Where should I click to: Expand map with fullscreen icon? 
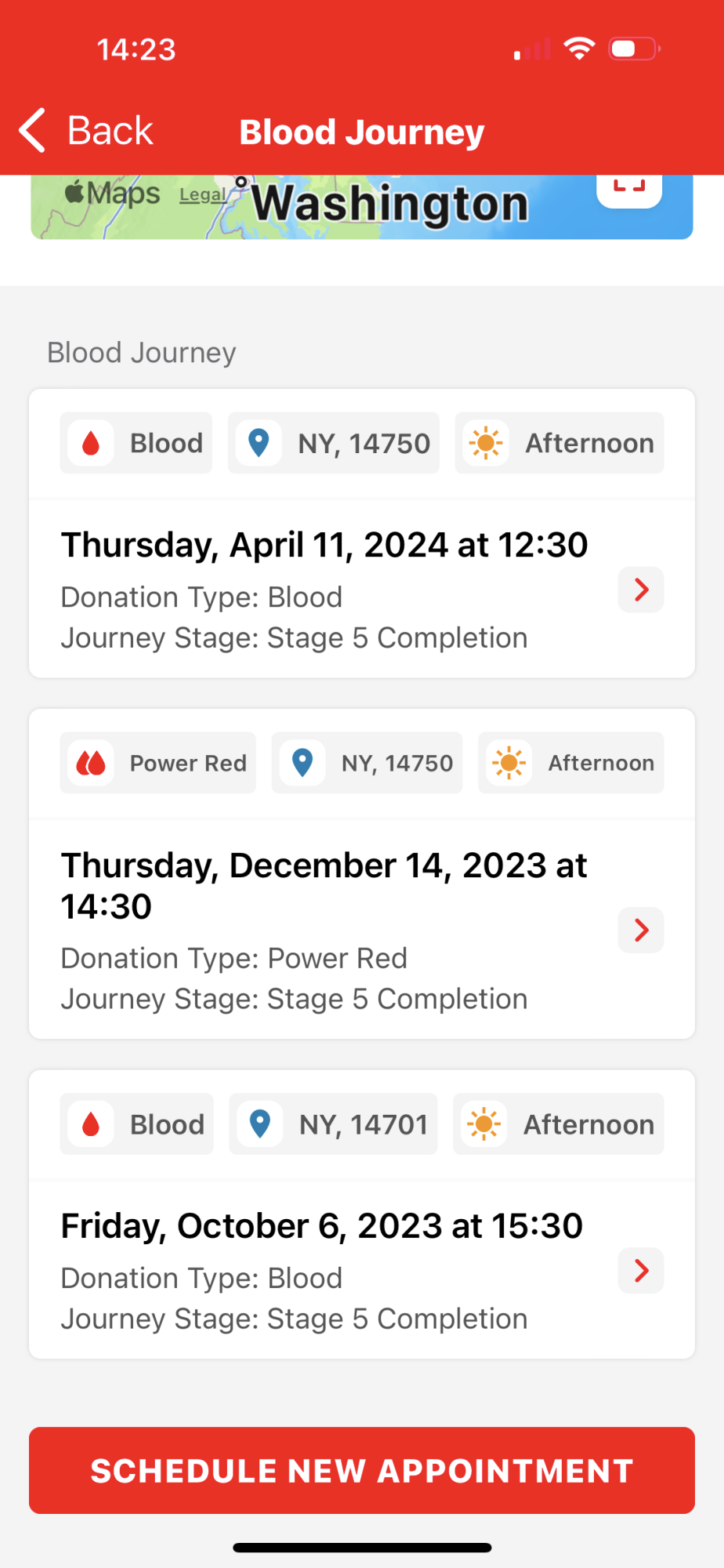pyautogui.click(x=629, y=188)
